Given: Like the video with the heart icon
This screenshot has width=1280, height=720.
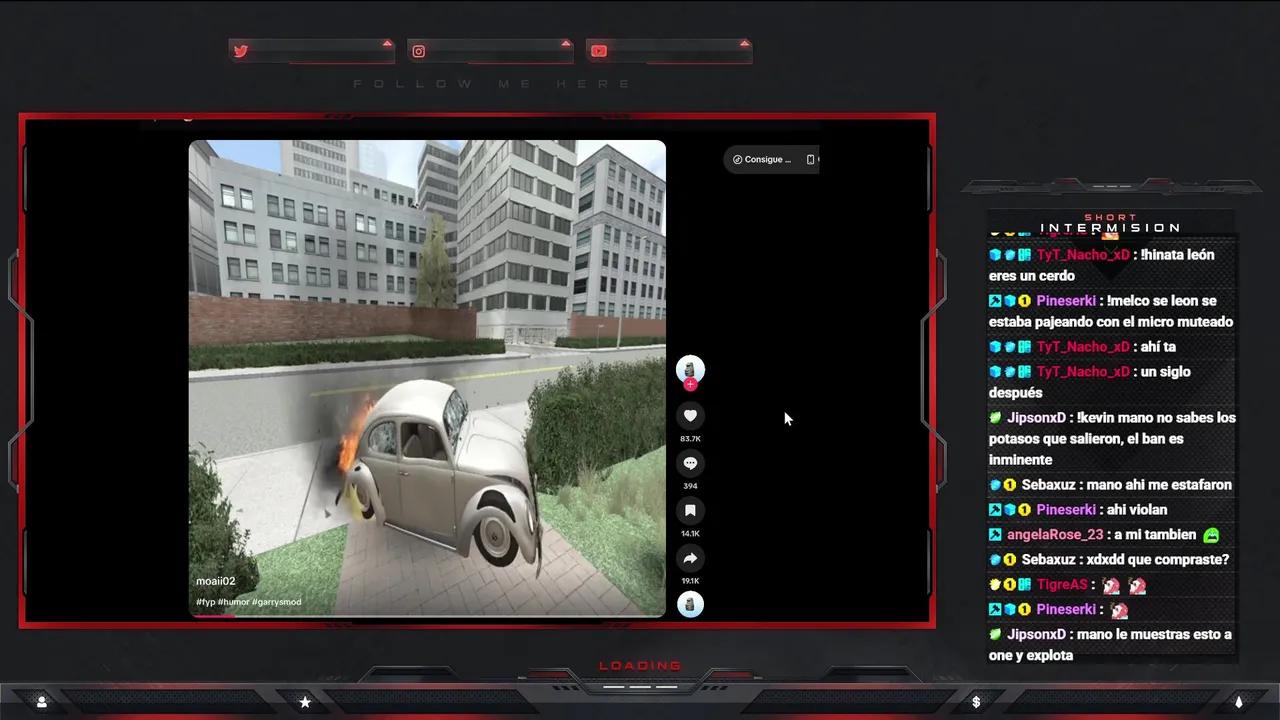Looking at the screenshot, I should pyautogui.click(x=690, y=416).
